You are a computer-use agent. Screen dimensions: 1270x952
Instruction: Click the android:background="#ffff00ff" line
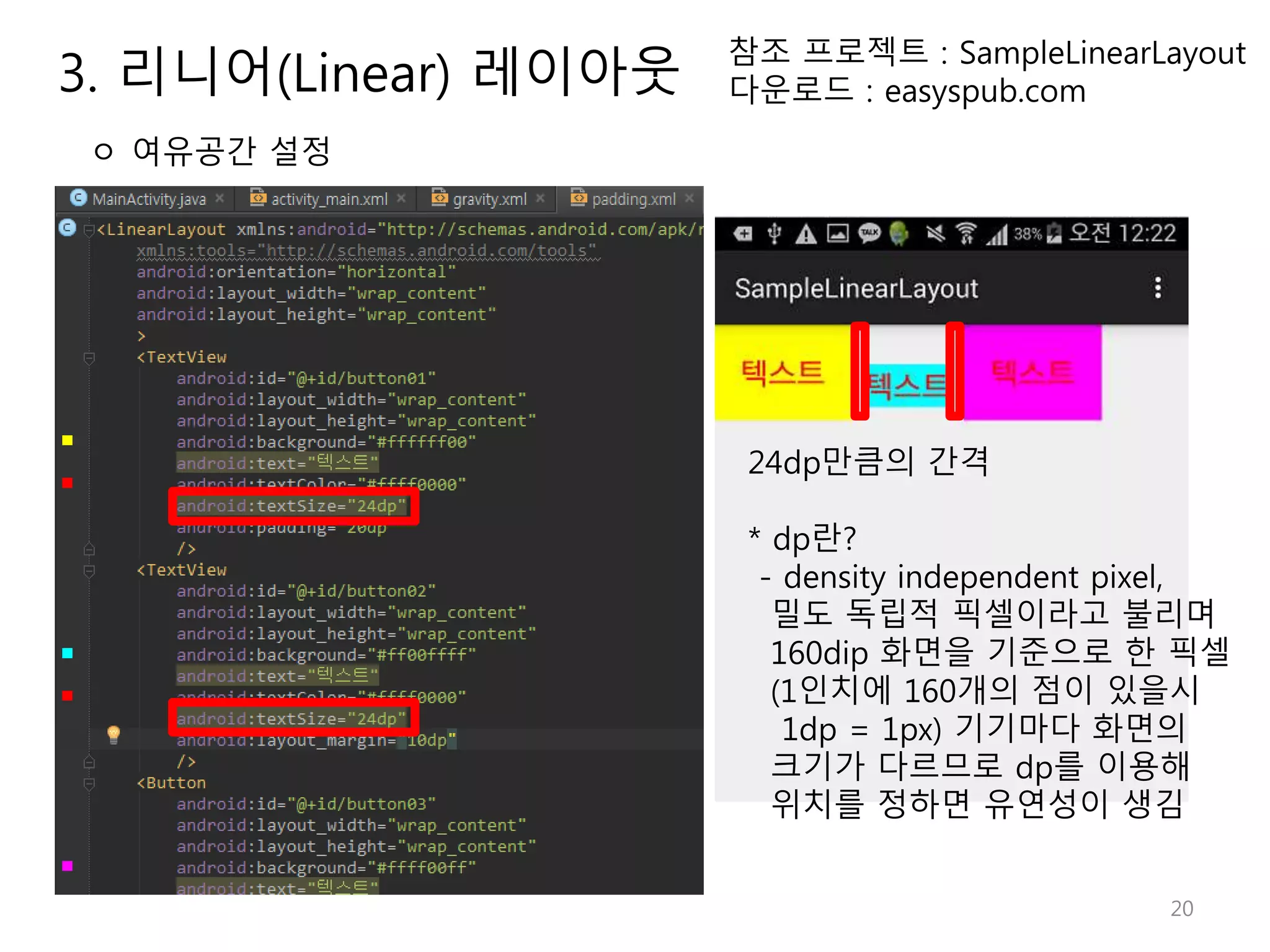(x=326, y=868)
